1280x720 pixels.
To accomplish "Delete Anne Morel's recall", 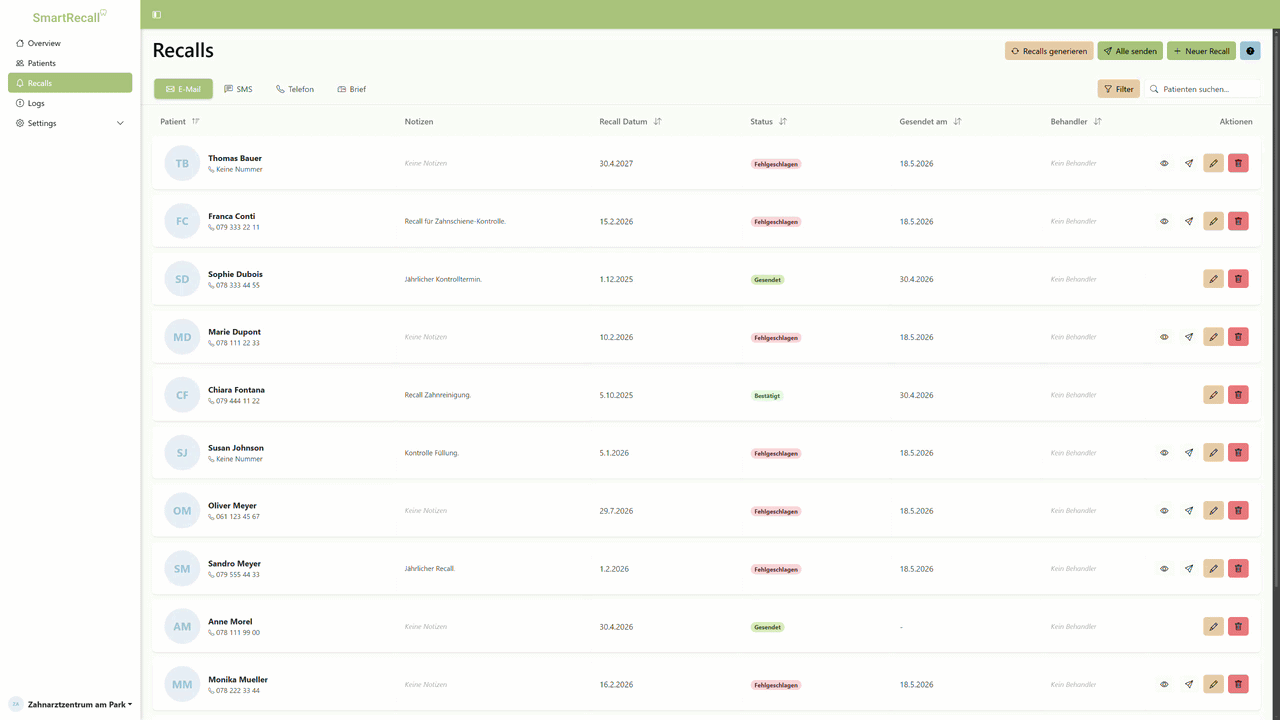I will 1238,627.
